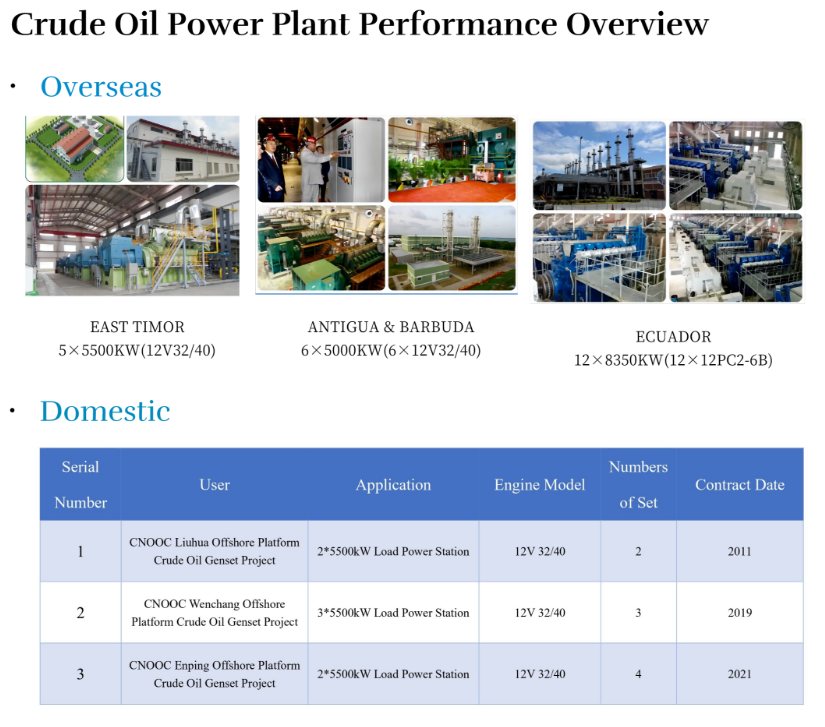825x727 pixels.
Task: Open the Antigua control panel inspection photo
Action: coord(321,159)
